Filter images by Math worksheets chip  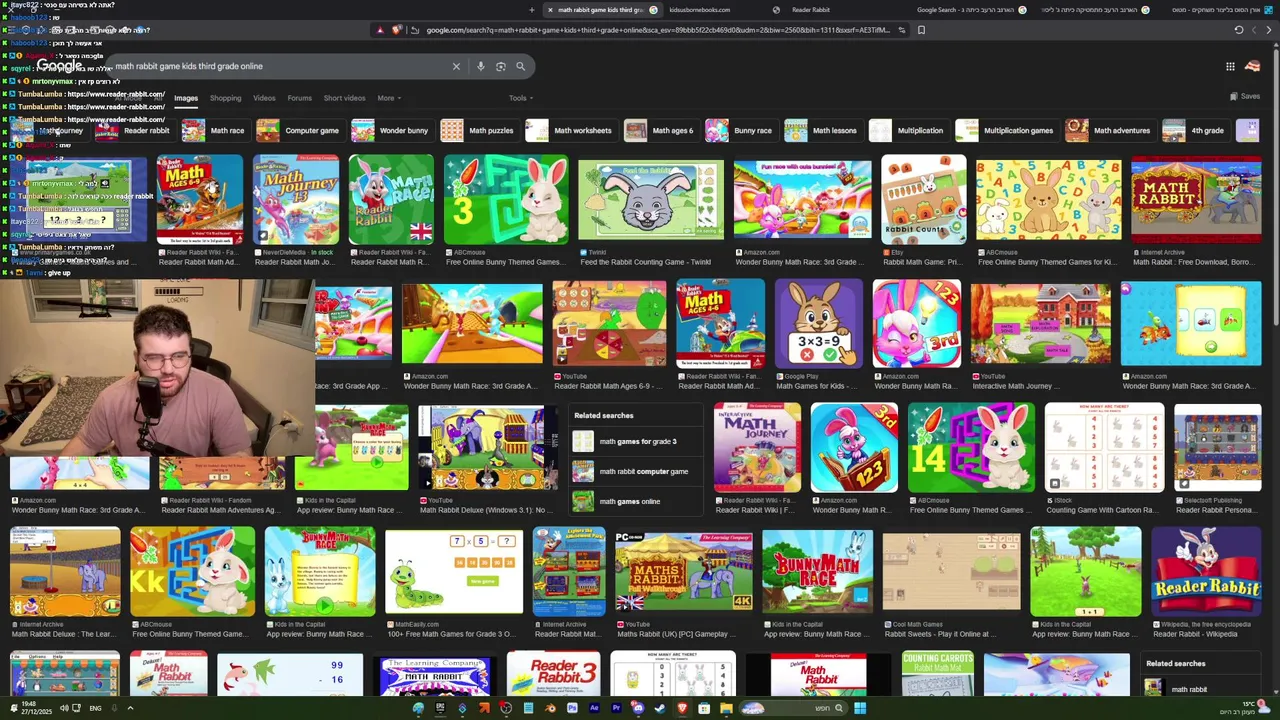(569, 130)
